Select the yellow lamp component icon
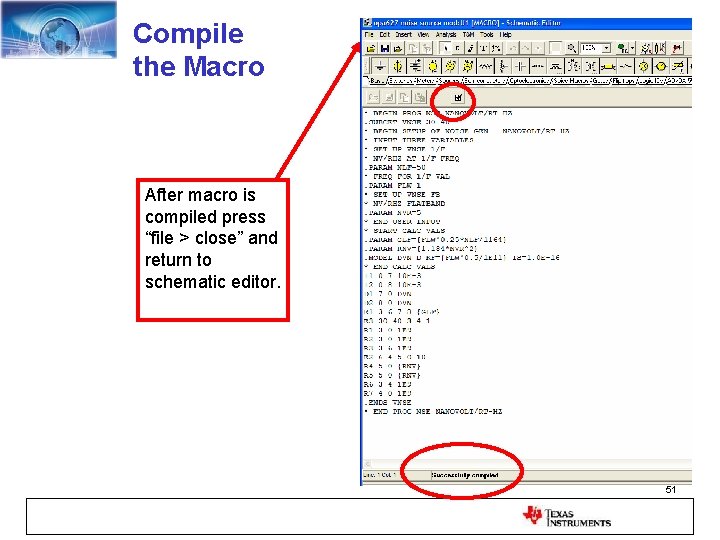 pos(643,67)
